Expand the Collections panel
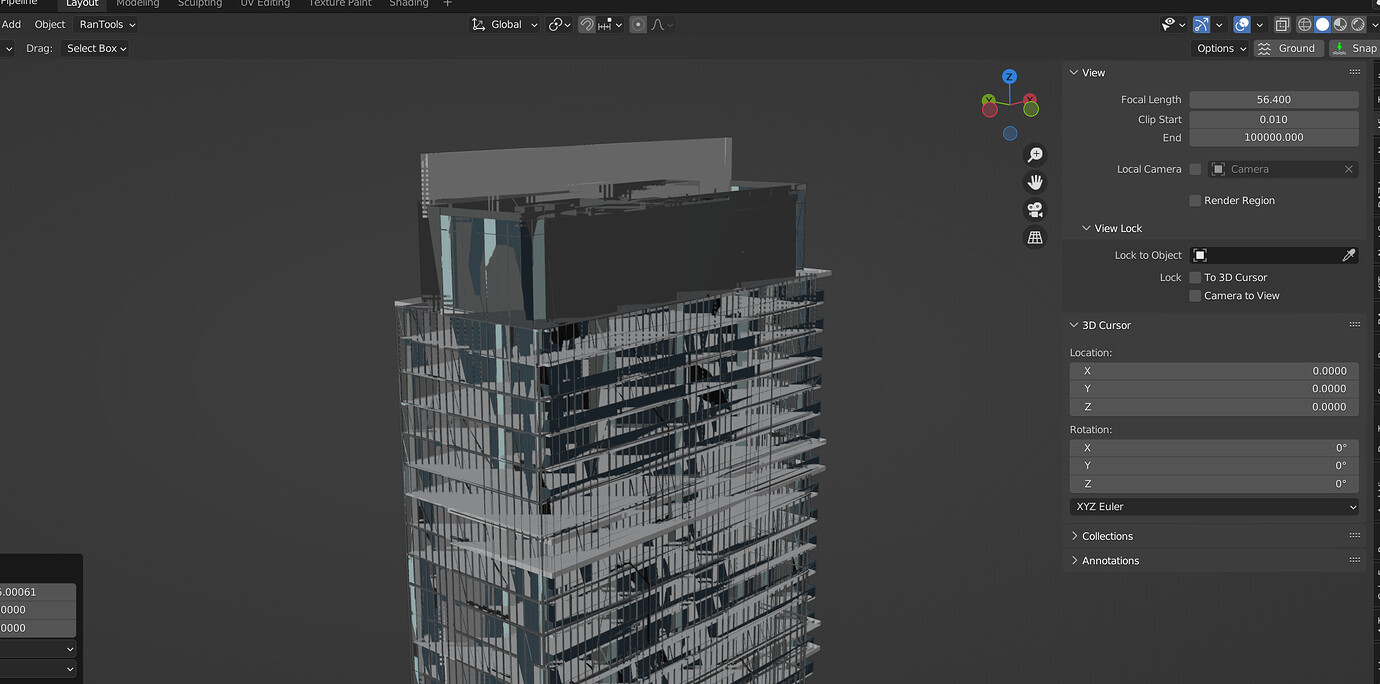This screenshot has width=1380, height=684. (1074, 536)
